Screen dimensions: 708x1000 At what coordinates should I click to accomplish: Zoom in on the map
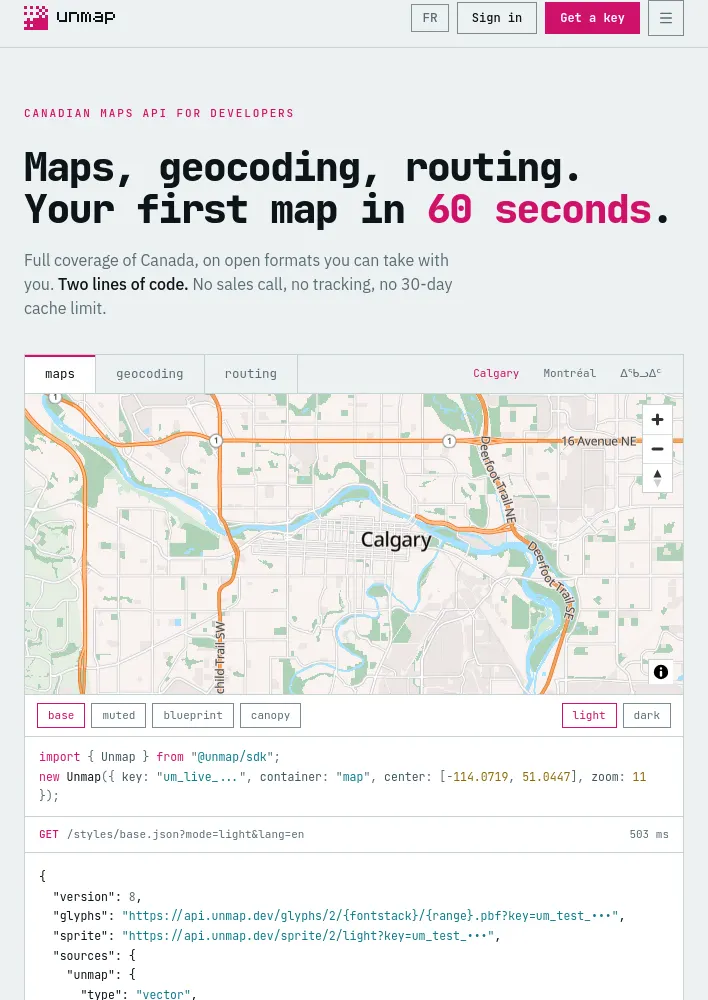coord(658,420)
